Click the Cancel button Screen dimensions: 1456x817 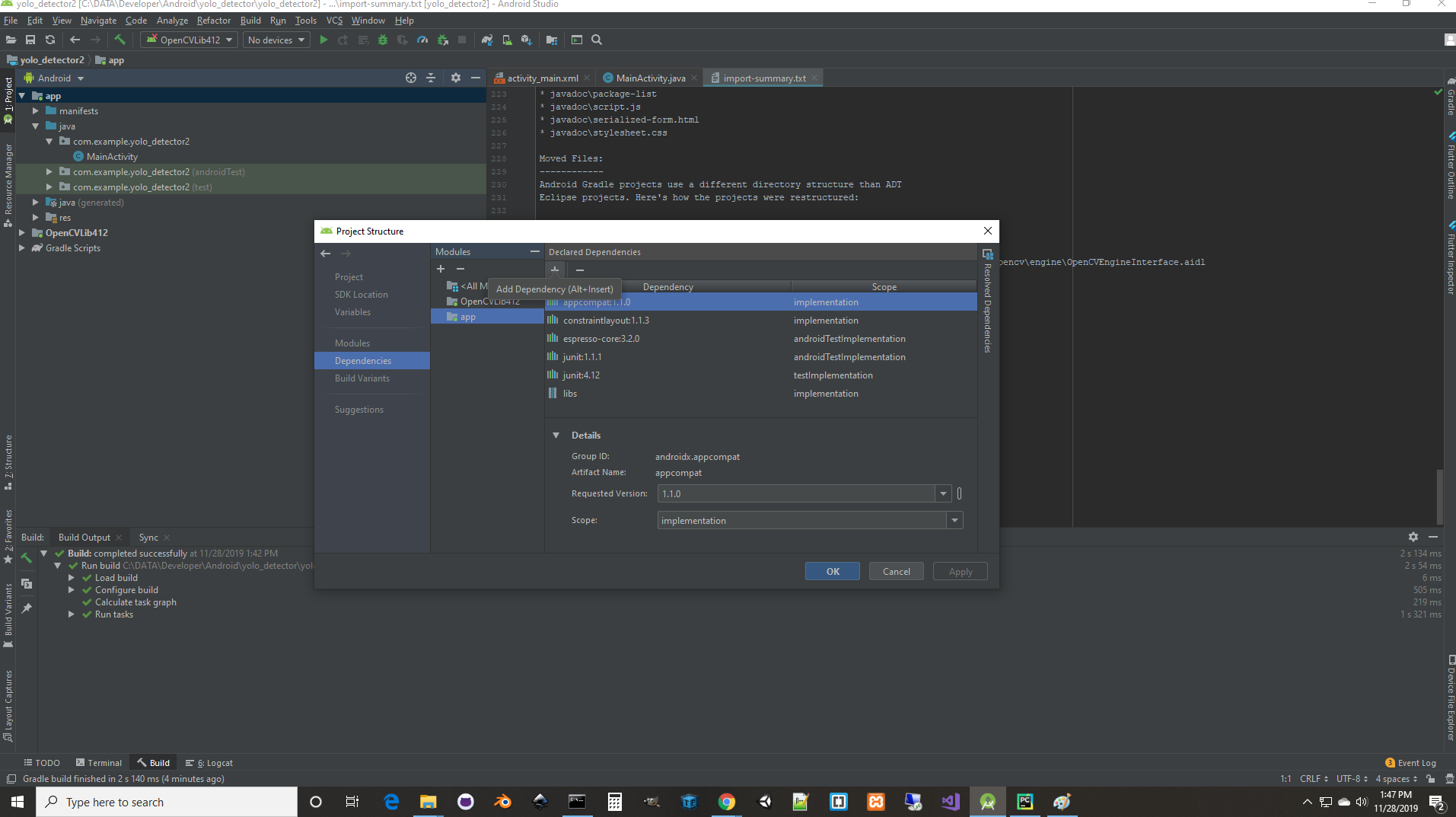(x=897, y=572)
